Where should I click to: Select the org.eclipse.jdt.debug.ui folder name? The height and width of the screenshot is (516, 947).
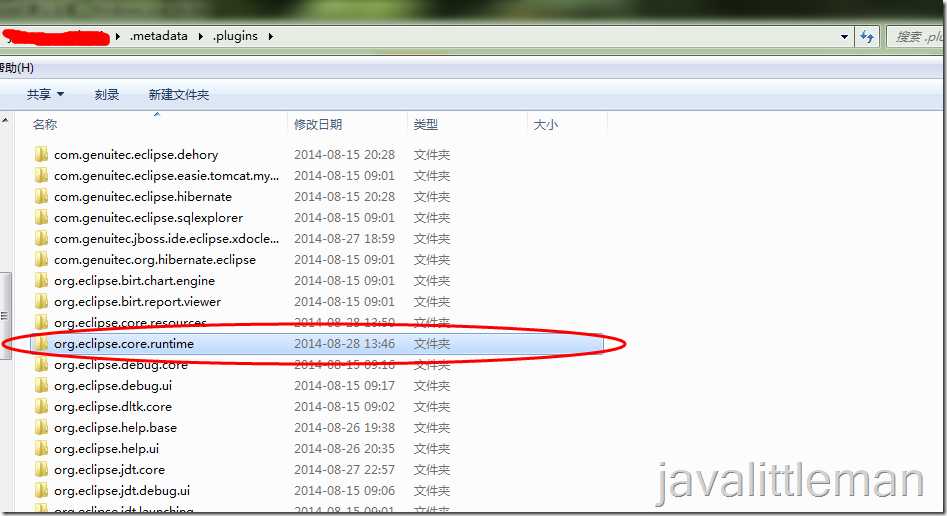coord(122,491)
